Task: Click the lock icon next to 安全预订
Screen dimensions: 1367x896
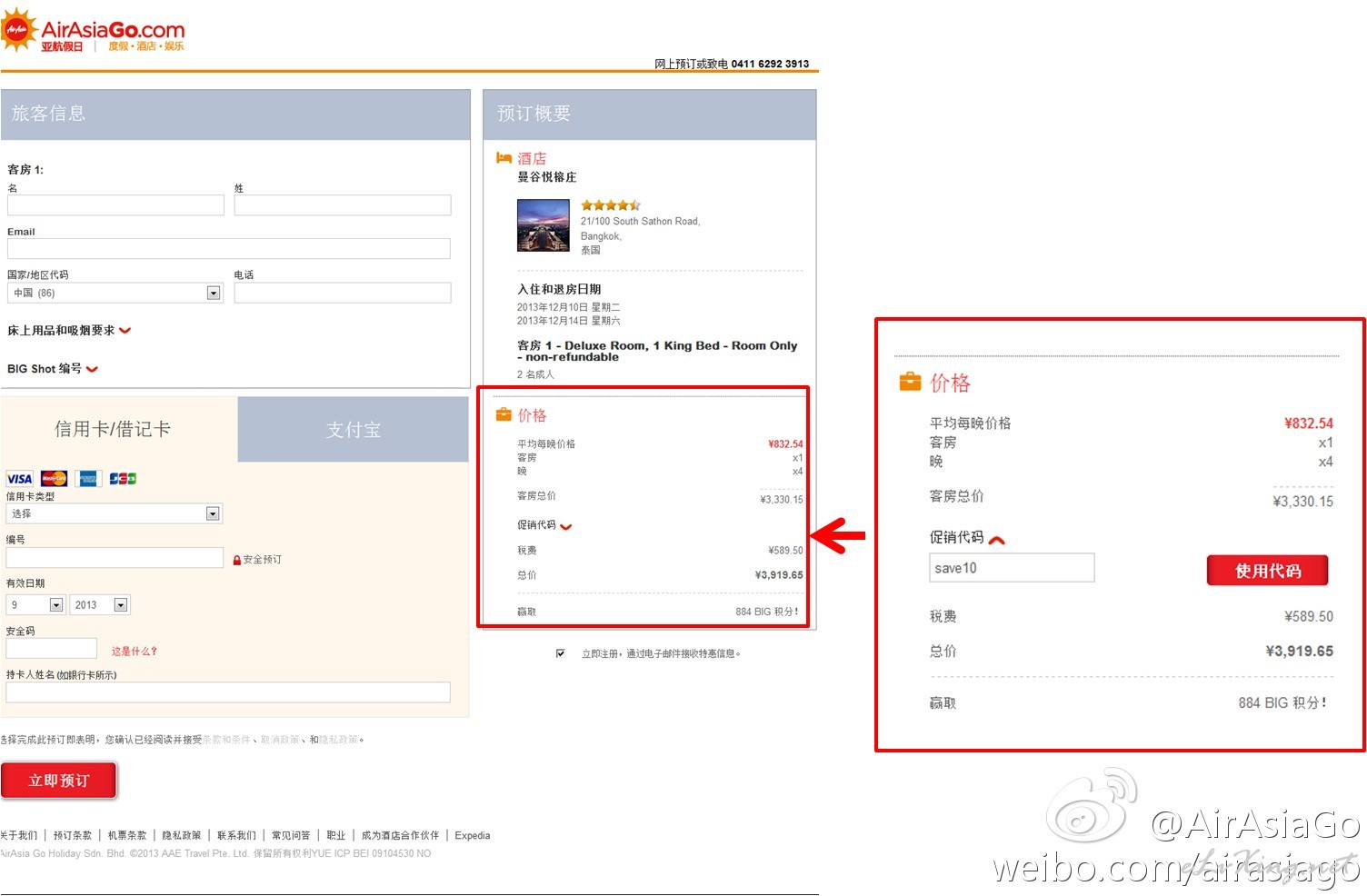Action: (x=237, y=560)
